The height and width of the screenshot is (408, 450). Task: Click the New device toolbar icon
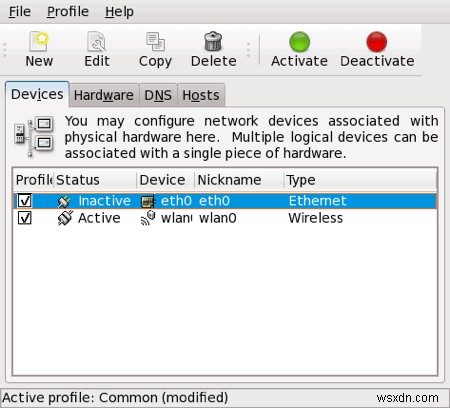click(x=39, y=41)
